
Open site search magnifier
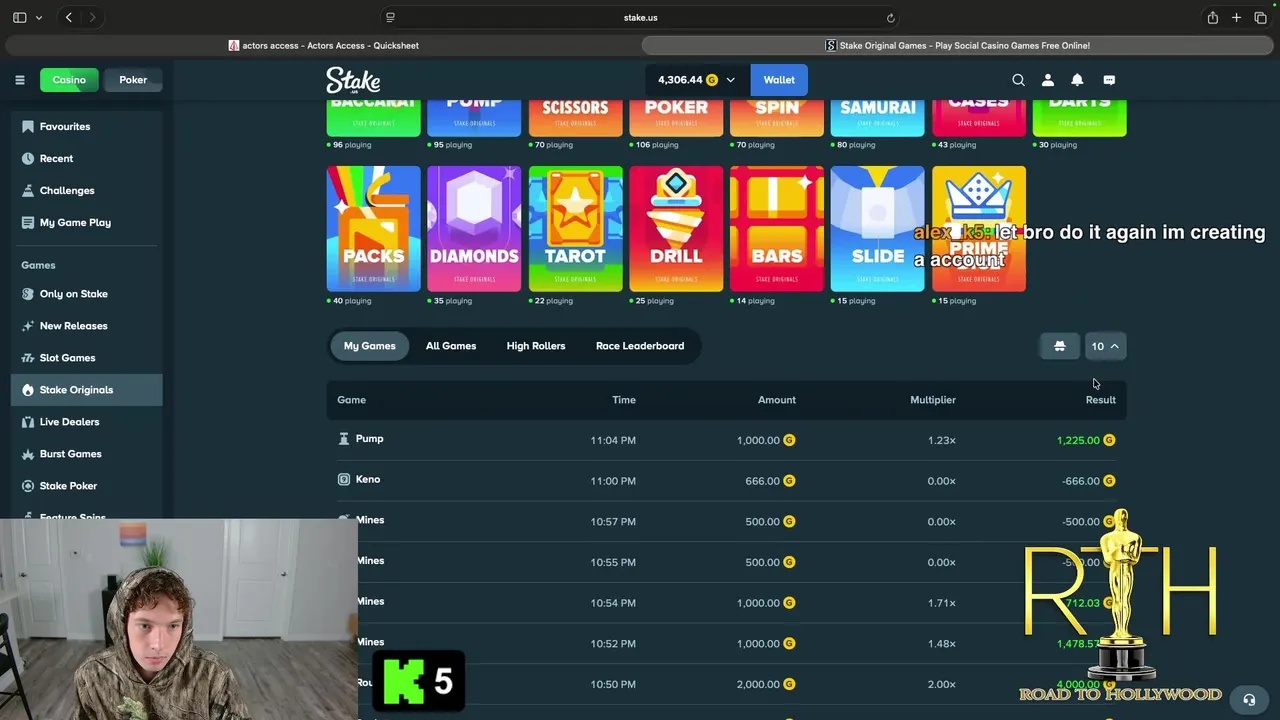pyautogui.click(x=1018, y=80)
